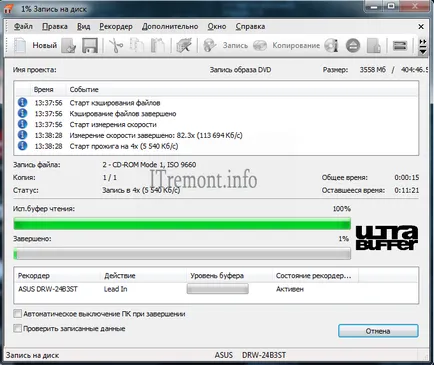
Task: Click log text Старт измерения скорости
Action: coord(113,124)
